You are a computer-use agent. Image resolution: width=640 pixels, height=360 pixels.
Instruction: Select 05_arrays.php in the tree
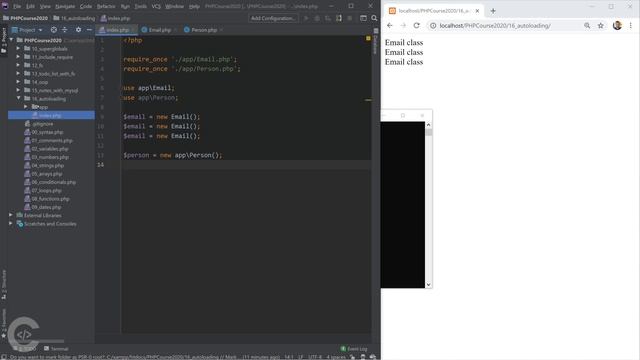(47, 174)
